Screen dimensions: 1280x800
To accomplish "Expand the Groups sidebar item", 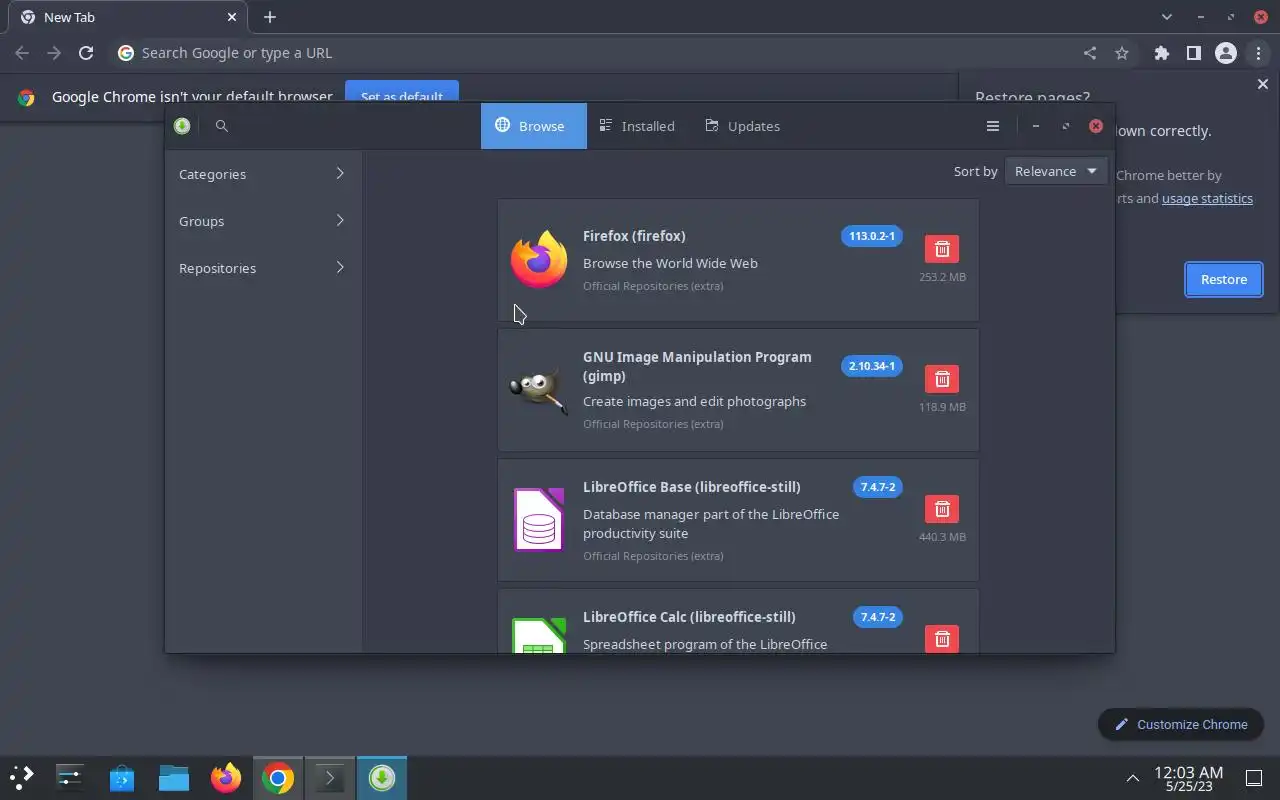I will pyautogui.click(x=262, y=221).
